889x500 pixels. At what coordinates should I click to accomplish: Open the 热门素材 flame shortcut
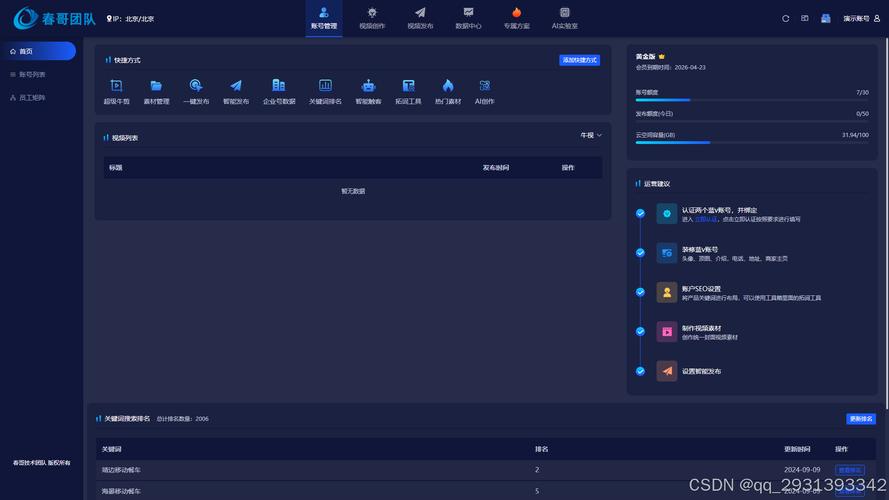pos(448,87)
